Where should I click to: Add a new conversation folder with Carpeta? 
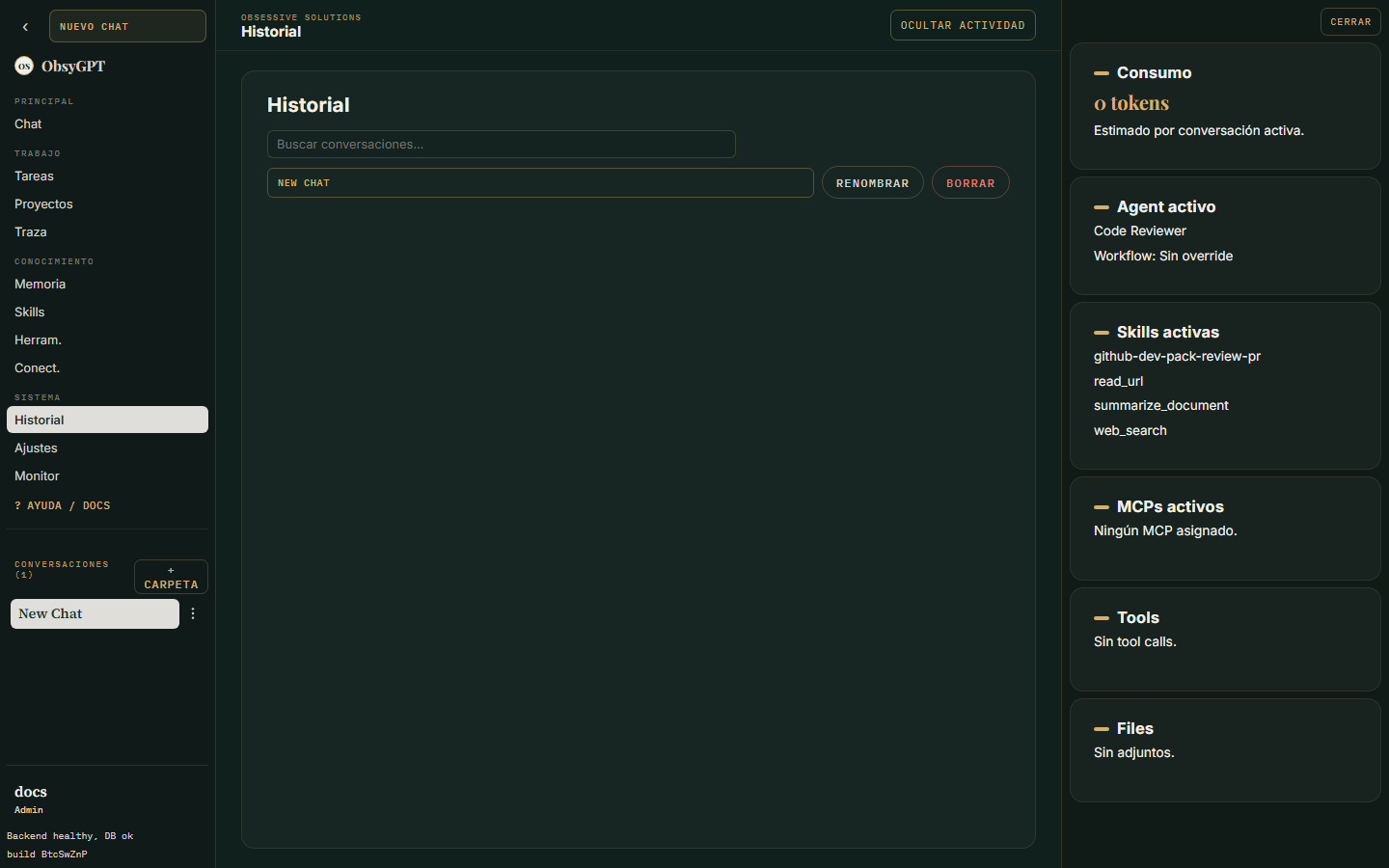tap(171, 577)
